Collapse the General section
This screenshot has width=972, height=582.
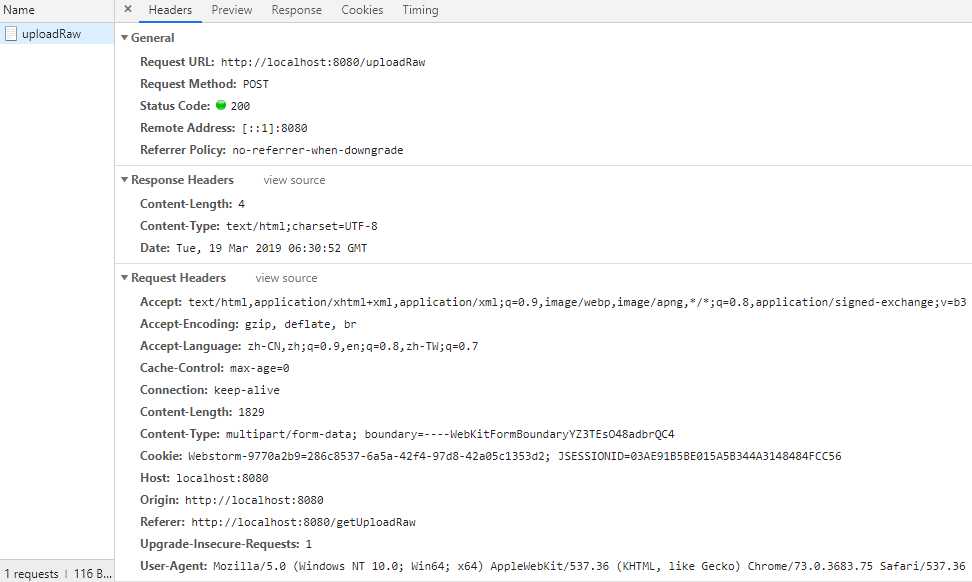(x=125, y=38)
